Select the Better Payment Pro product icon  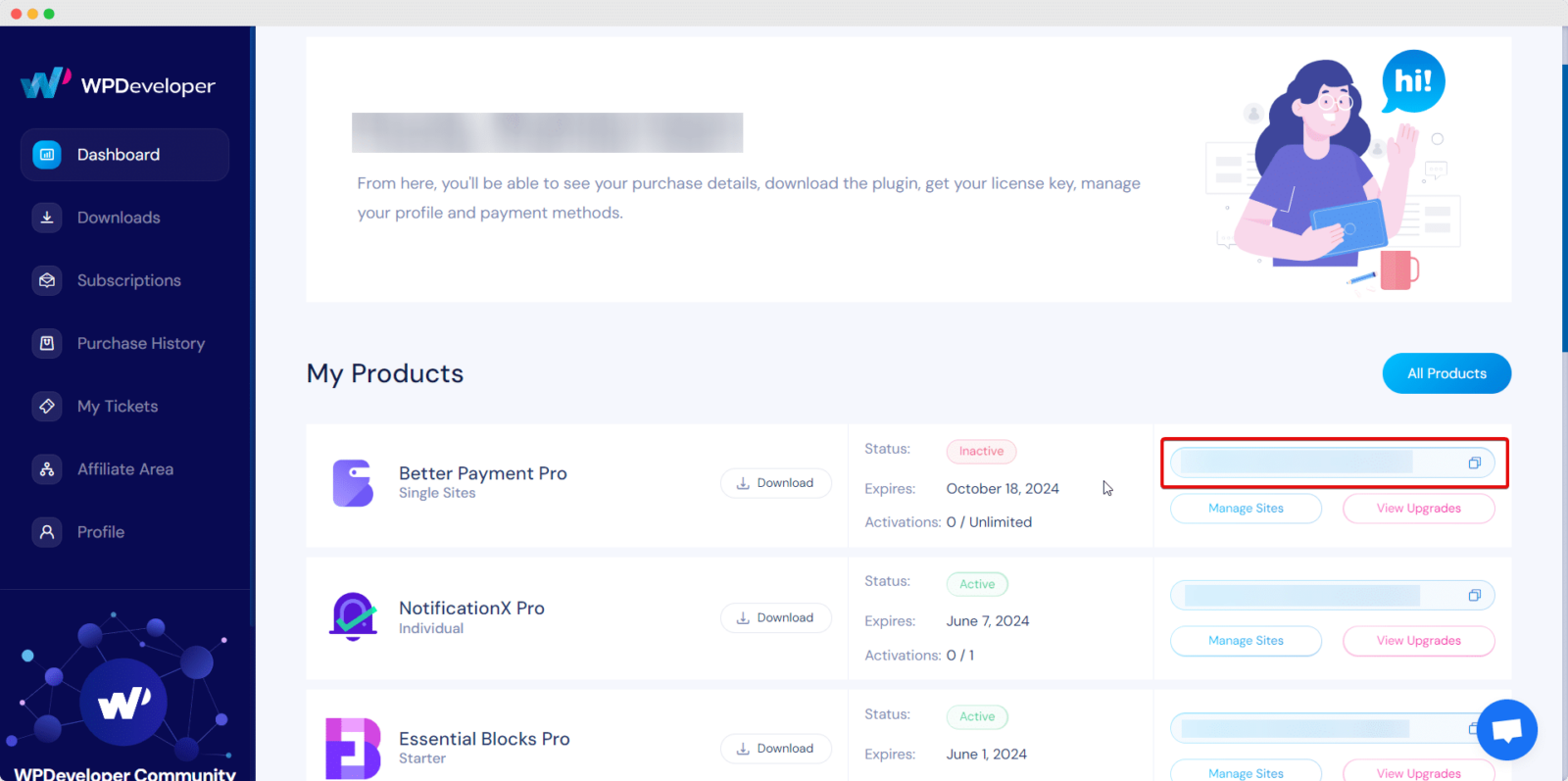353,482
